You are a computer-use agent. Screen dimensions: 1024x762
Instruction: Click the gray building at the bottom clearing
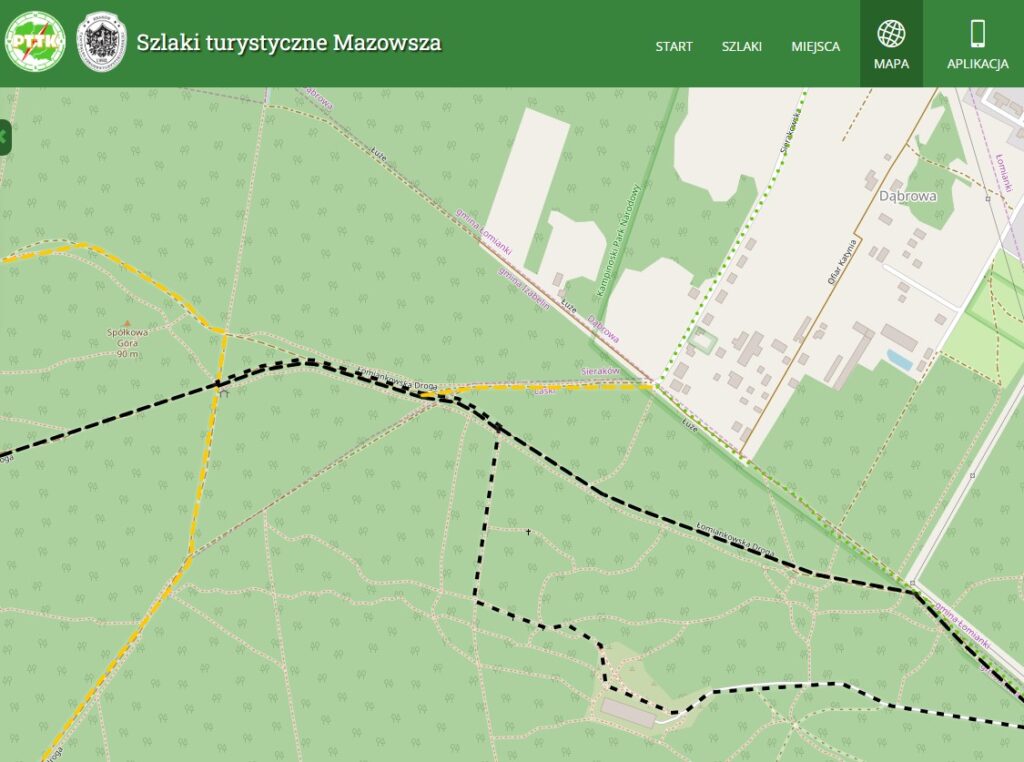coord(628,712)
